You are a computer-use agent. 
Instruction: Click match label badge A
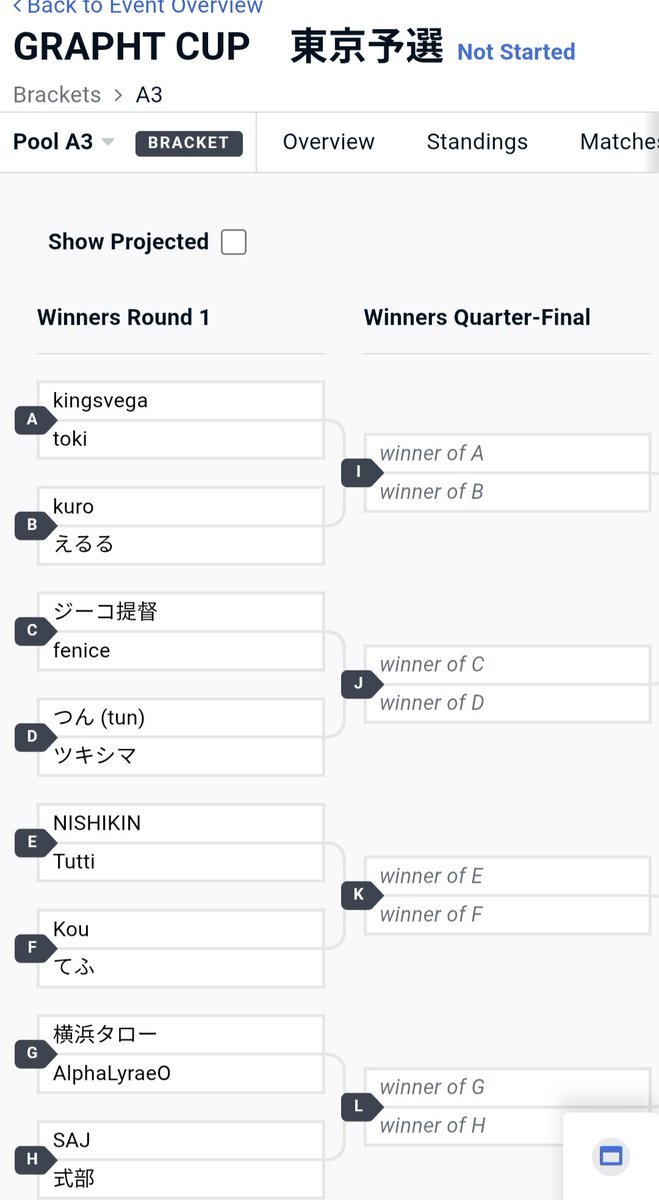pyautogui.click(x=35, y=419)
